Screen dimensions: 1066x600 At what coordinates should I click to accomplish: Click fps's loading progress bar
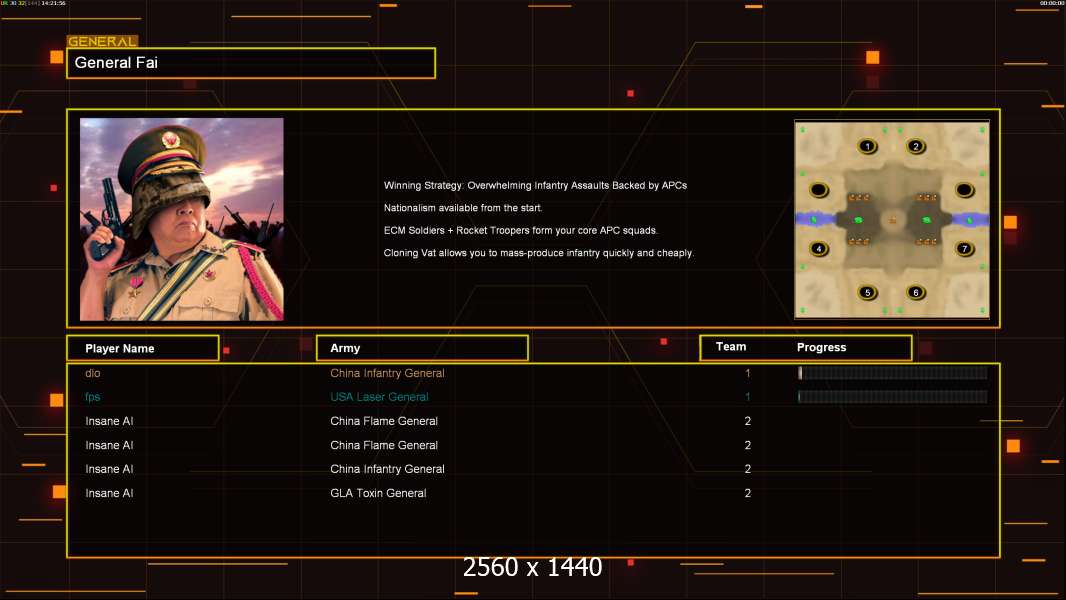coord(893,396)
